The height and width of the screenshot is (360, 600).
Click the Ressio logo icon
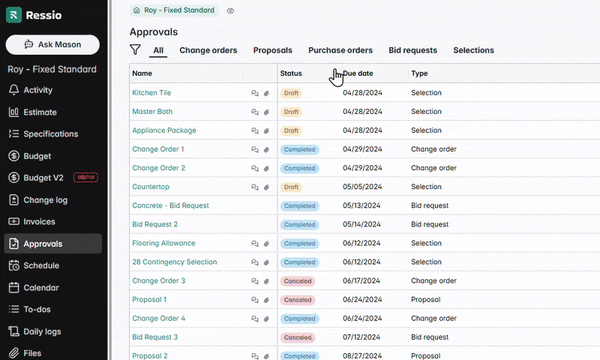tap(14, 15)
